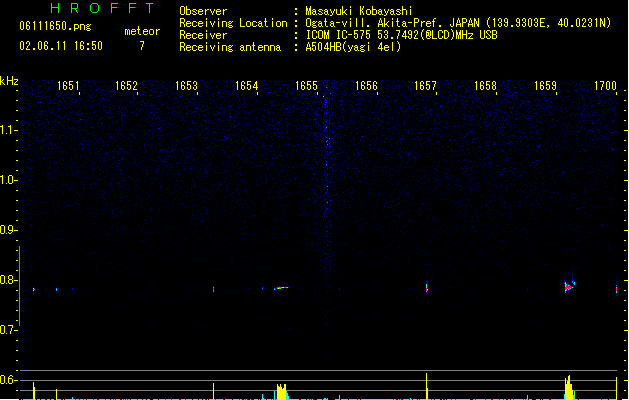Select the file name 06111650.png
Image resolution: width=629 pixels, height=400 pixels.
point(55,26)
